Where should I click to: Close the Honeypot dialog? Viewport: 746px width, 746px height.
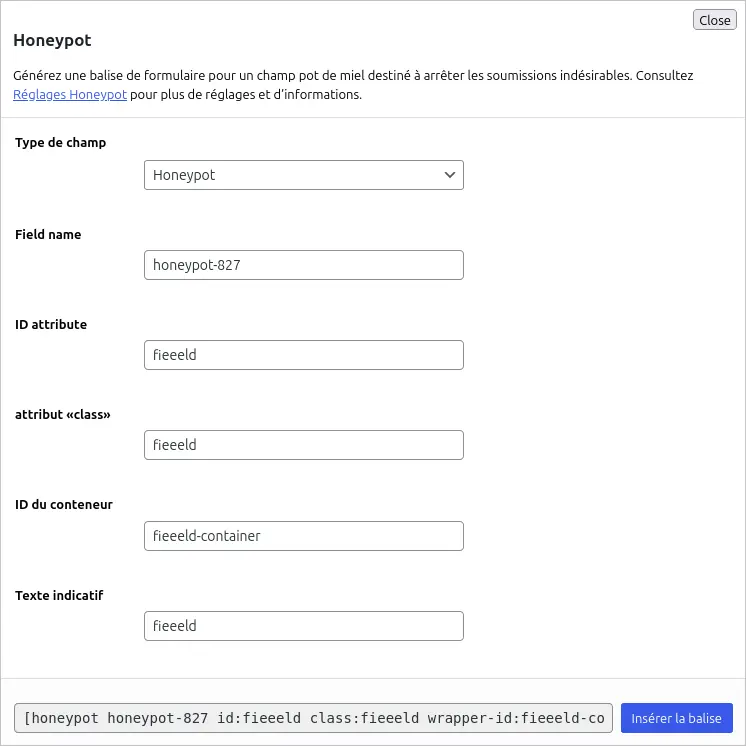[714, 20]
